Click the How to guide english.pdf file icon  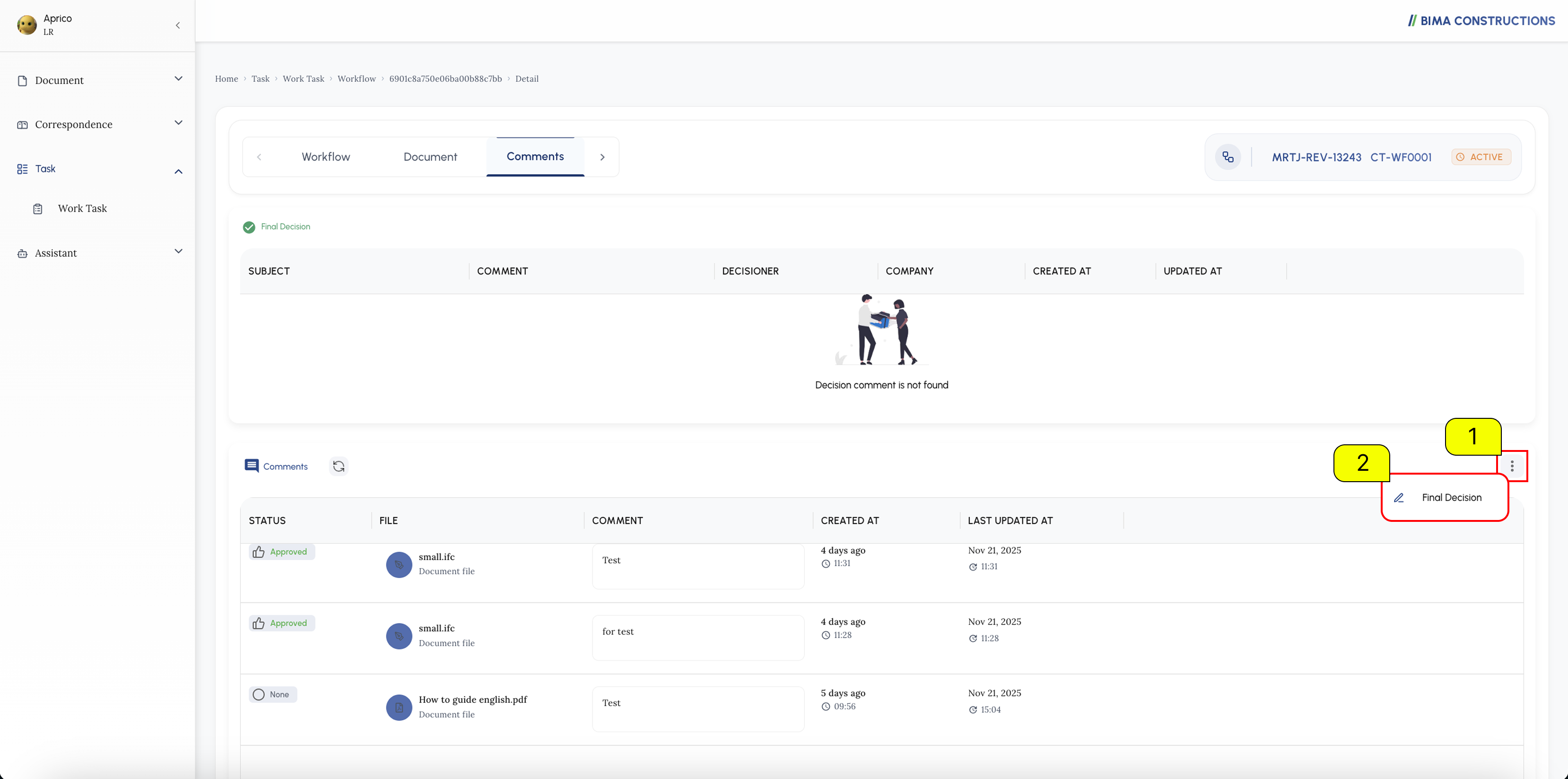coord(399,708)
